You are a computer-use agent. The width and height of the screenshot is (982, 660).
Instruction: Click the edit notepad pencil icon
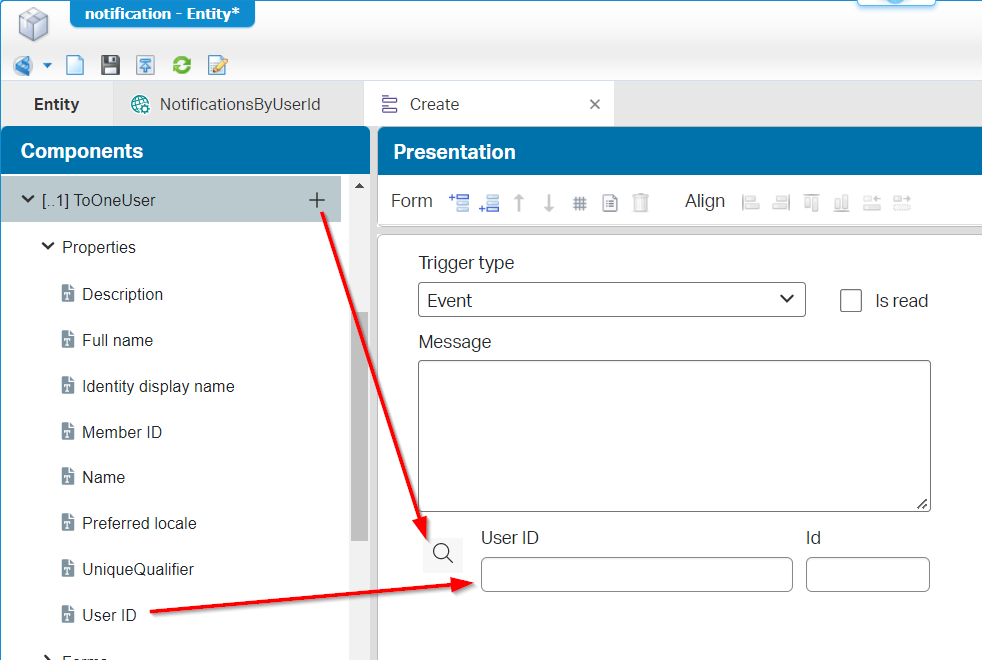coord(217,66)
